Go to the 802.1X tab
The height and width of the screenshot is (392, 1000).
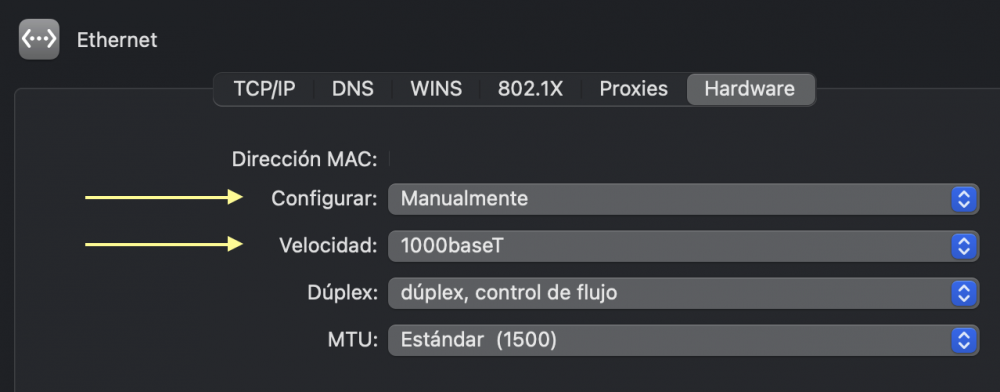(530, 89)
